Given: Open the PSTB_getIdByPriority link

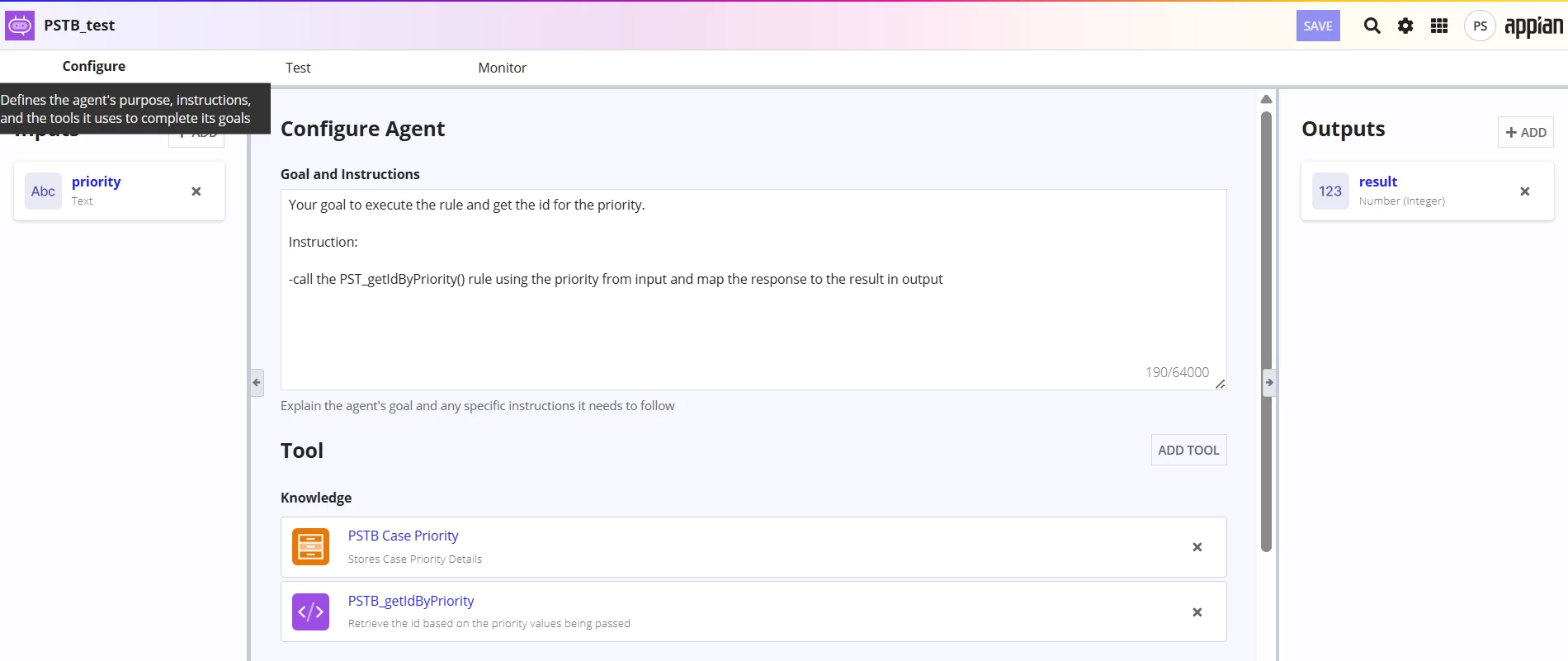Looking at the screenshot, I should (411, 601).
